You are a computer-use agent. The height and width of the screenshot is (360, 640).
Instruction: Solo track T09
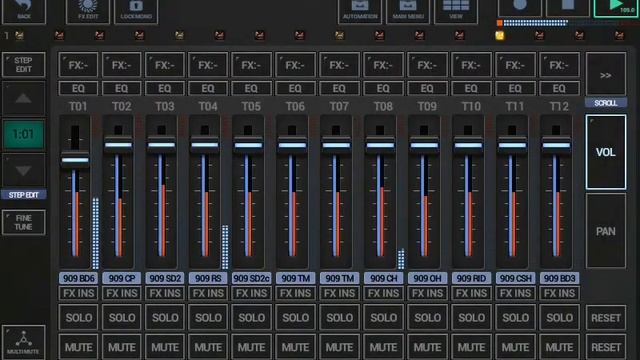[427, 317]
